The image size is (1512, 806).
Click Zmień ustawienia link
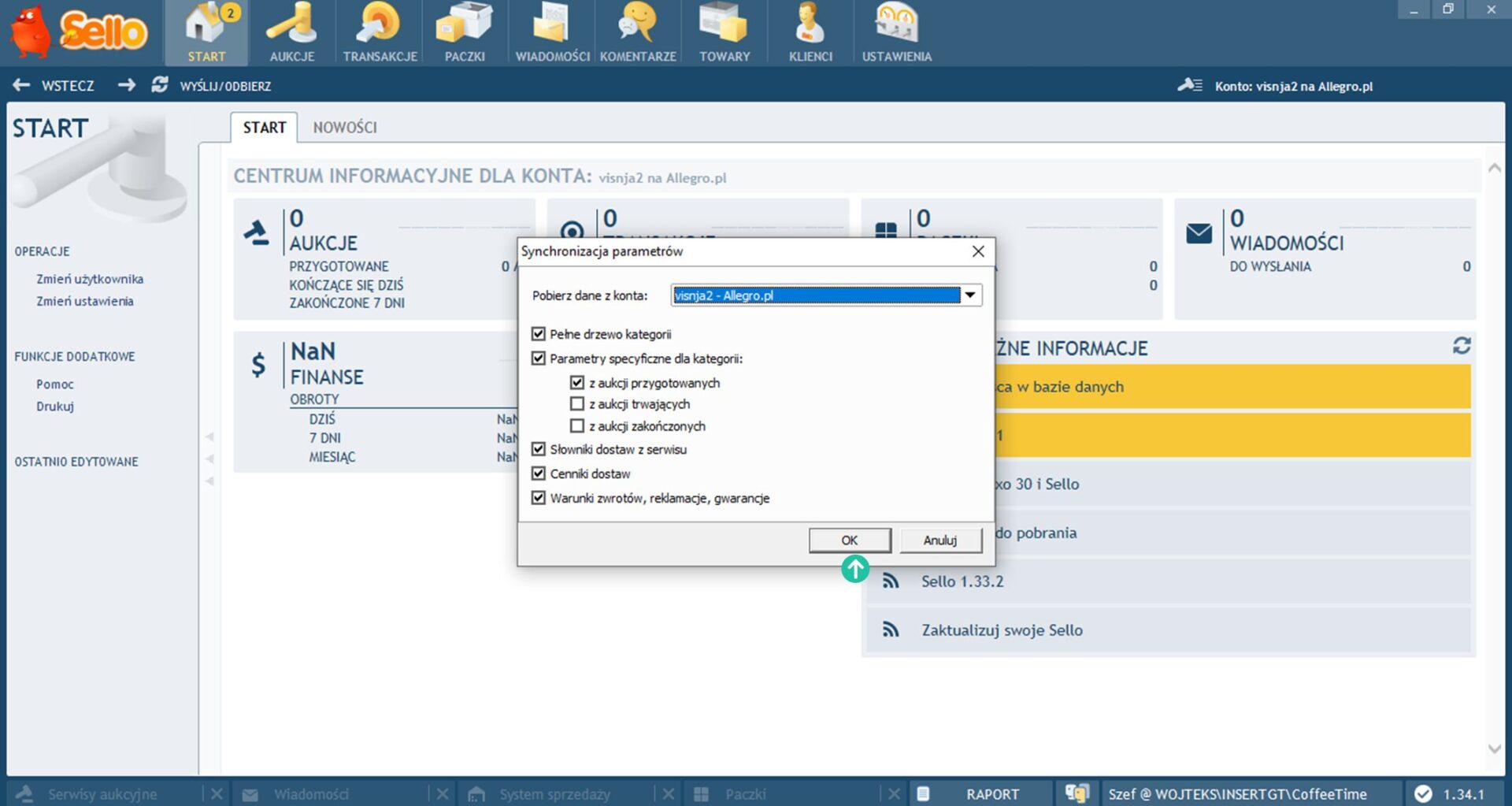tap(85, 301)
